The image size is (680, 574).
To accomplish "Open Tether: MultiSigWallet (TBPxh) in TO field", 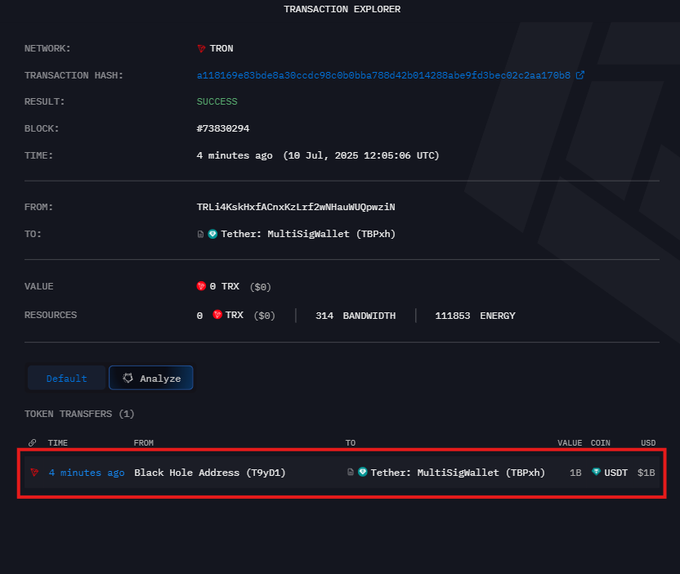I will [308, 234].
